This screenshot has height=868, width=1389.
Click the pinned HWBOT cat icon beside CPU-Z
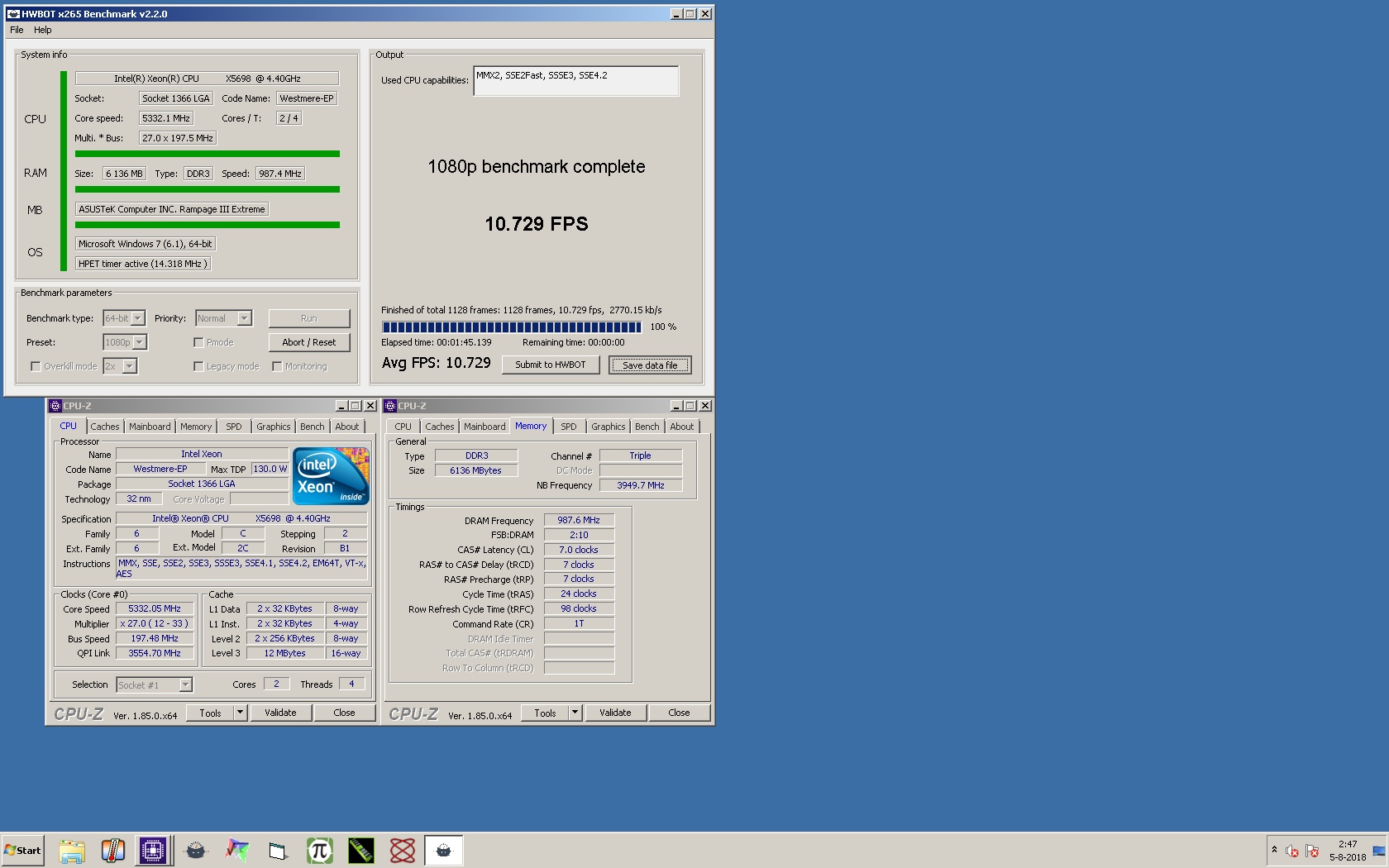(196, 850)
